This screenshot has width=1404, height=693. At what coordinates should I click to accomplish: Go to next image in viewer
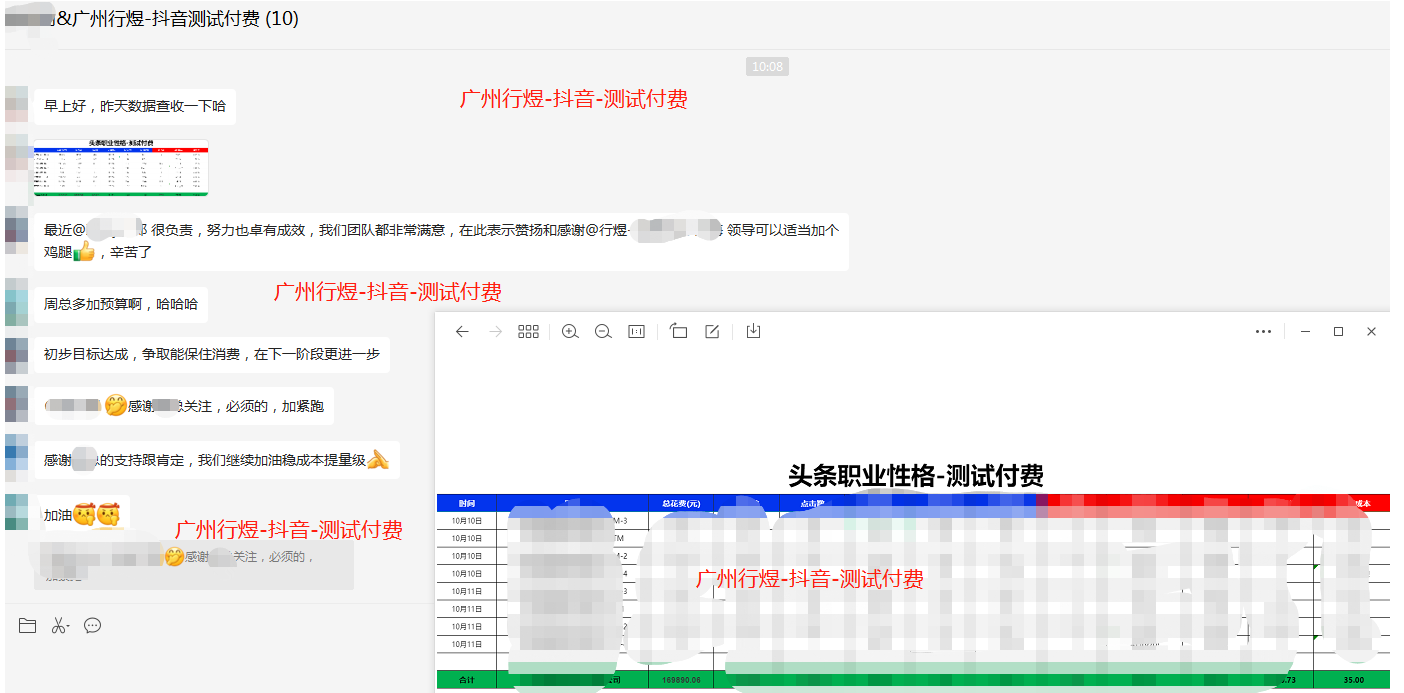495,332
